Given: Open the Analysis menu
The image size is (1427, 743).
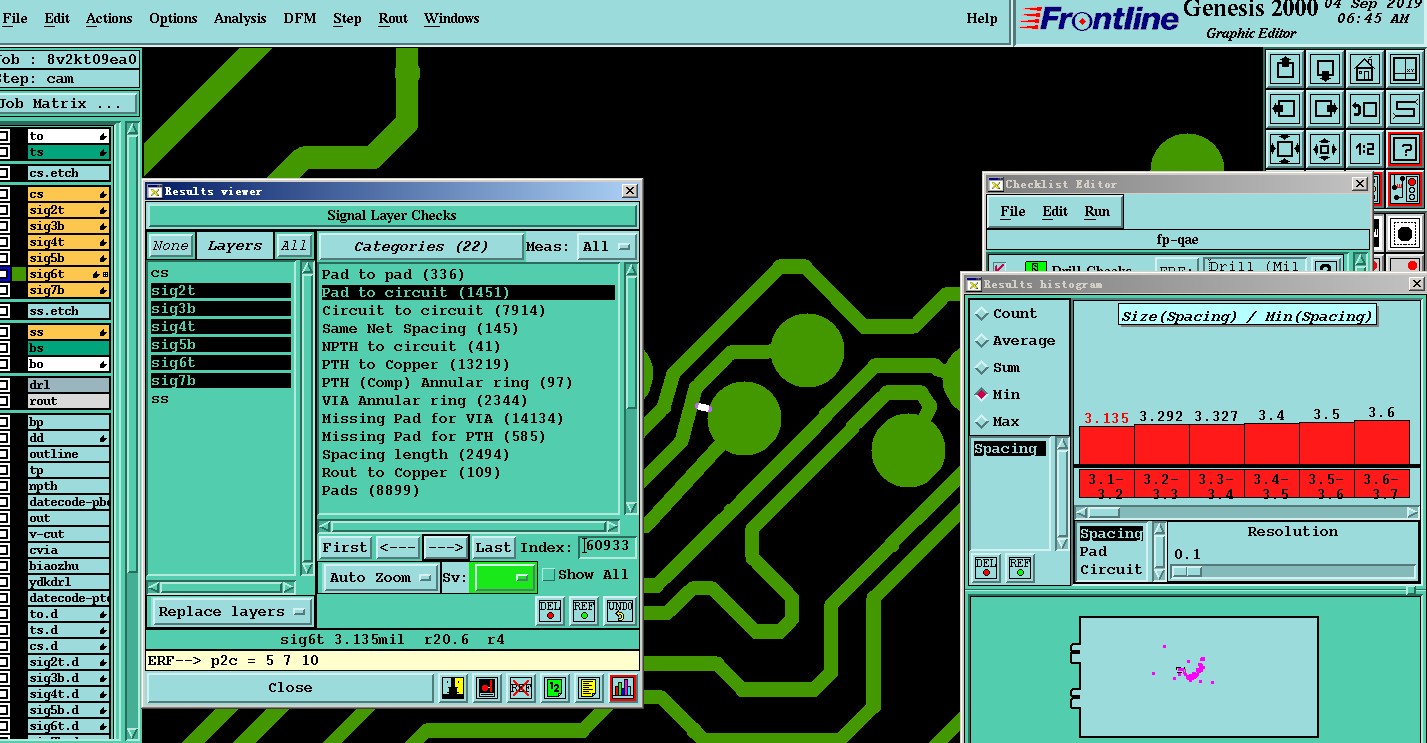Looking at the screenshot, I should pos(240,18).
